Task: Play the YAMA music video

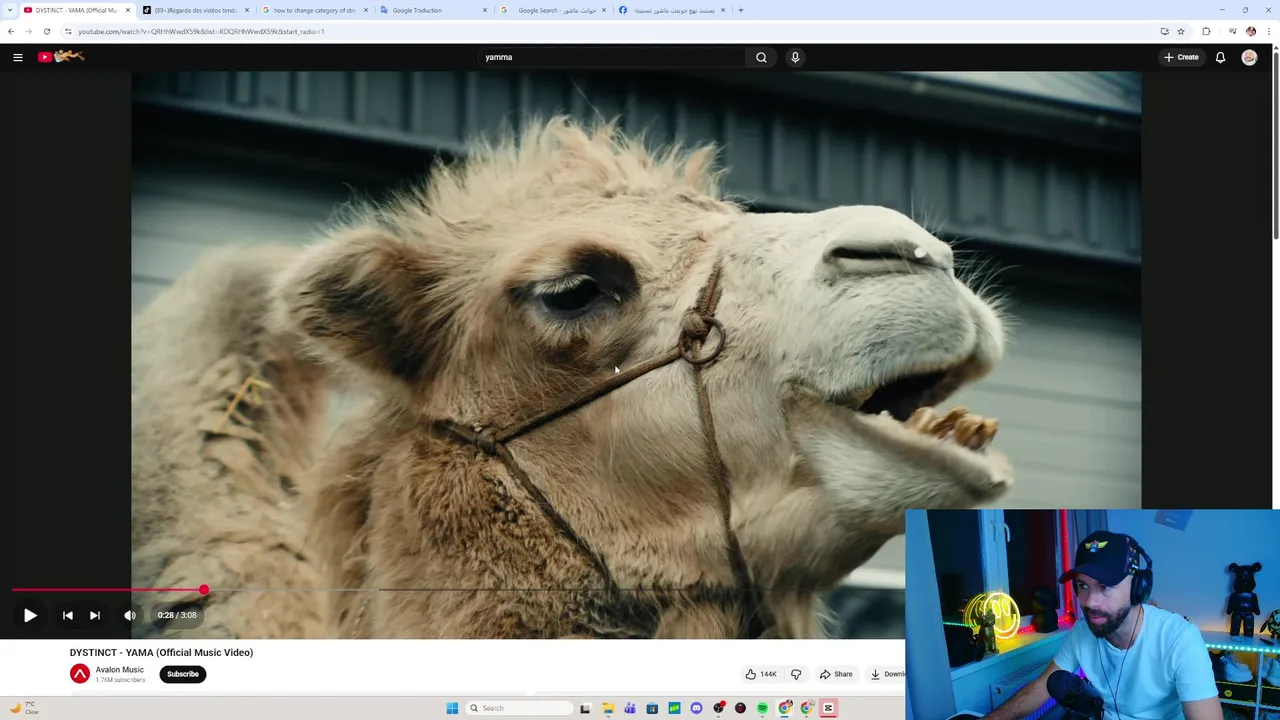Action: [x=30, y=615]
